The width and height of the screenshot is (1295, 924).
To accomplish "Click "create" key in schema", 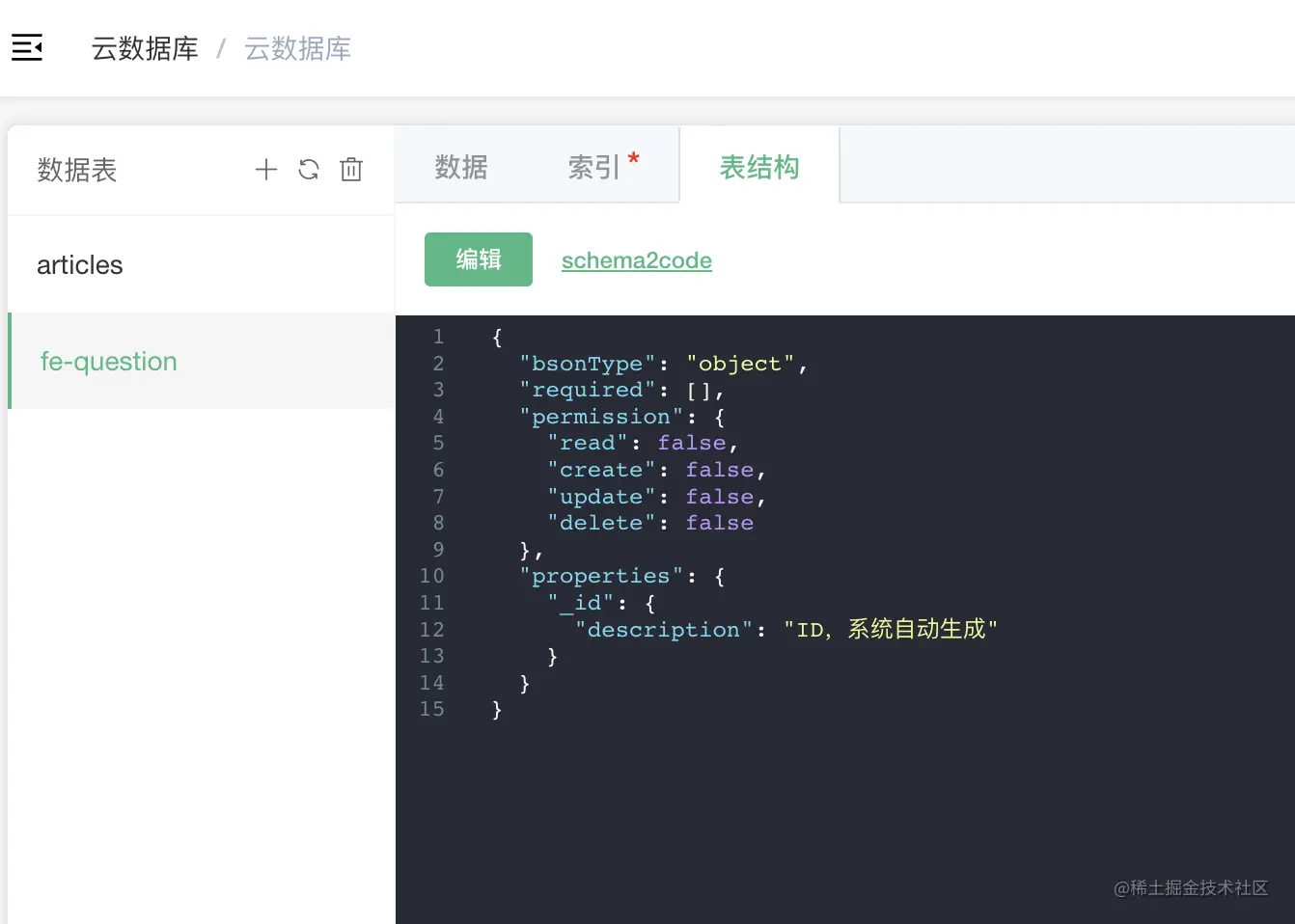I will pyautogui.click(x=601, y=470).
